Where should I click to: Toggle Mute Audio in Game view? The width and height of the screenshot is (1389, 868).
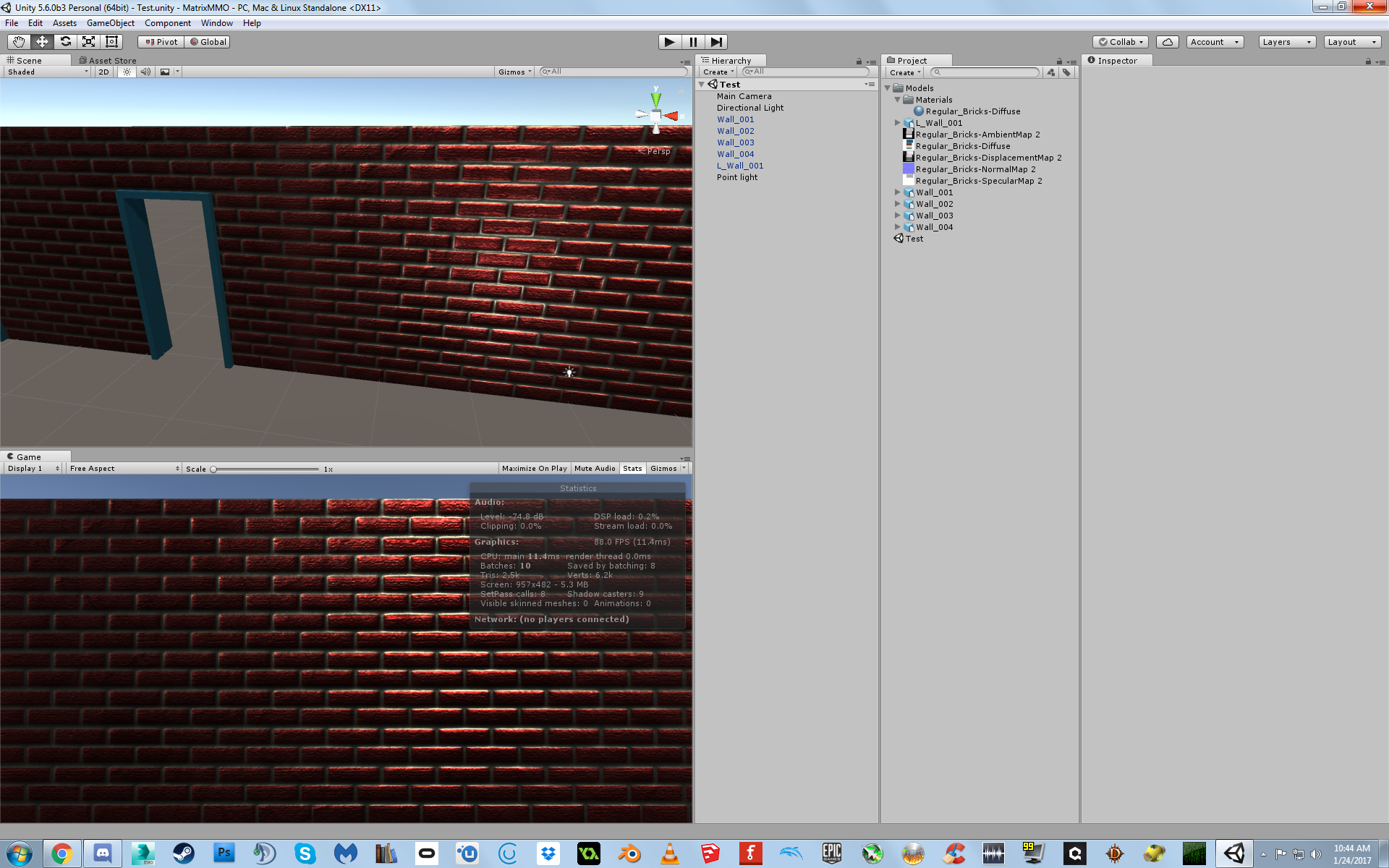click(x=595, y=469)
